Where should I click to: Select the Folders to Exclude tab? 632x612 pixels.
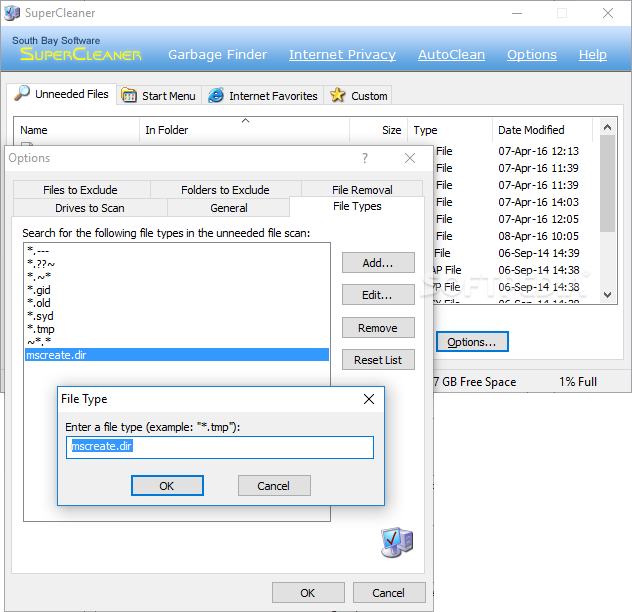[225, 190]
